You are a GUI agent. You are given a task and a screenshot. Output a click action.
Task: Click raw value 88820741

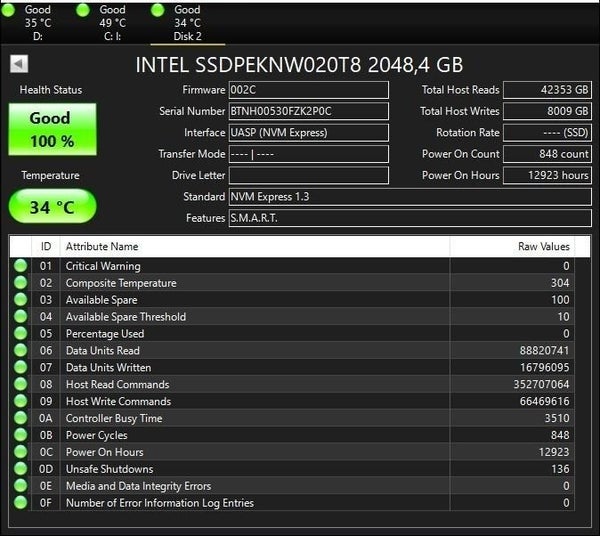[544, 350]
